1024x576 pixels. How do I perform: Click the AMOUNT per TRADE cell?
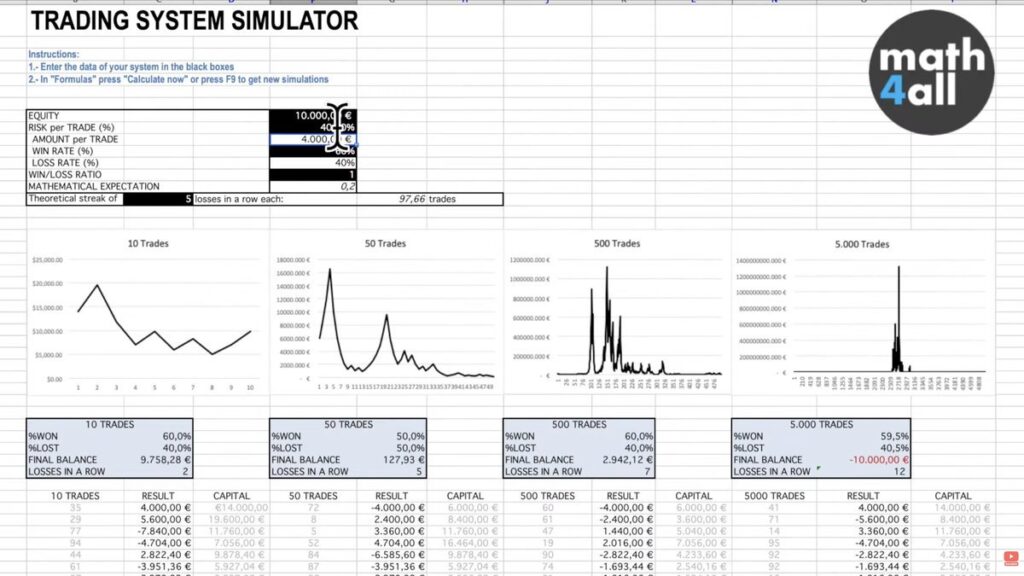312,140
